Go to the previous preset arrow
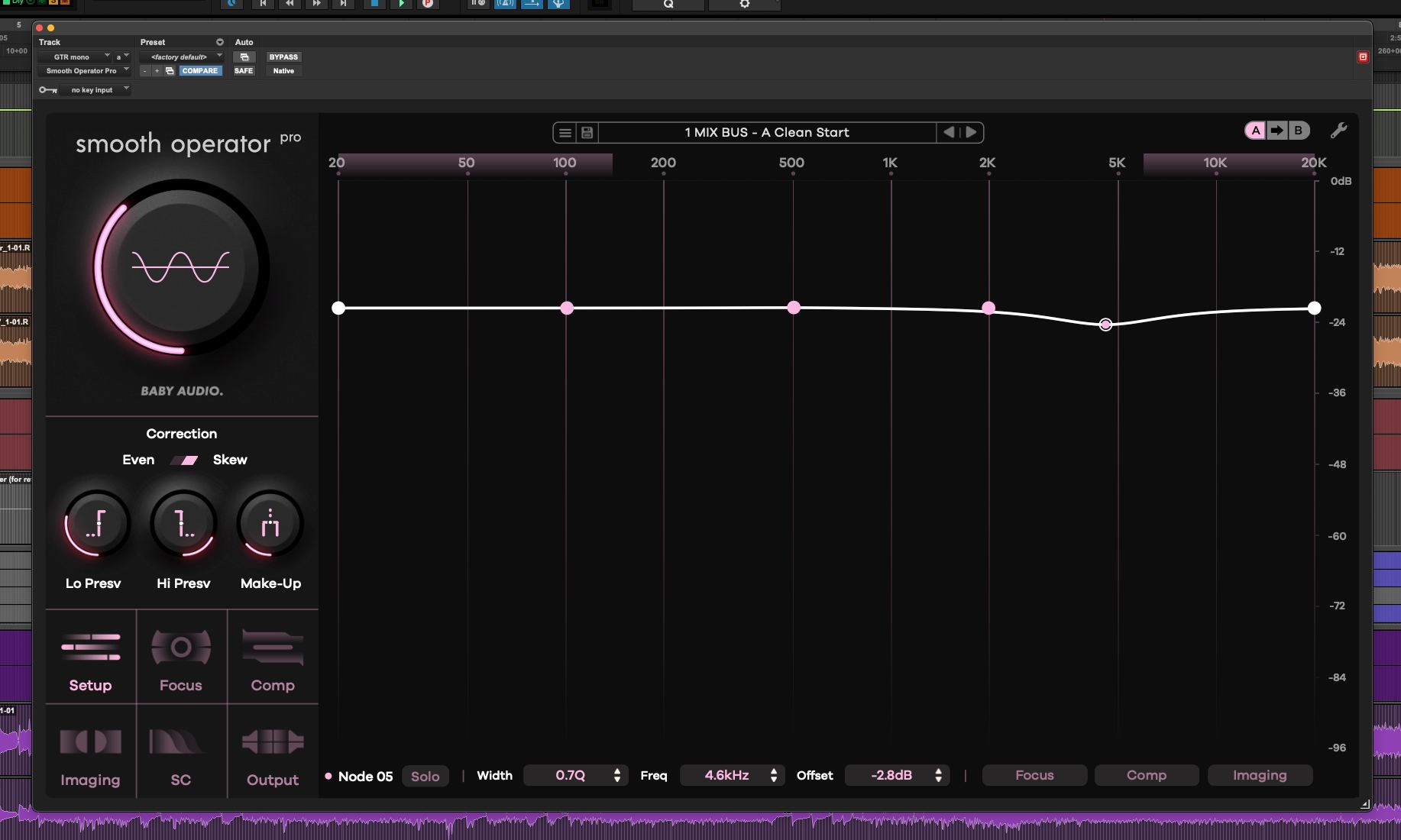This screenshot has height=840, width=1401. (949, 132)
